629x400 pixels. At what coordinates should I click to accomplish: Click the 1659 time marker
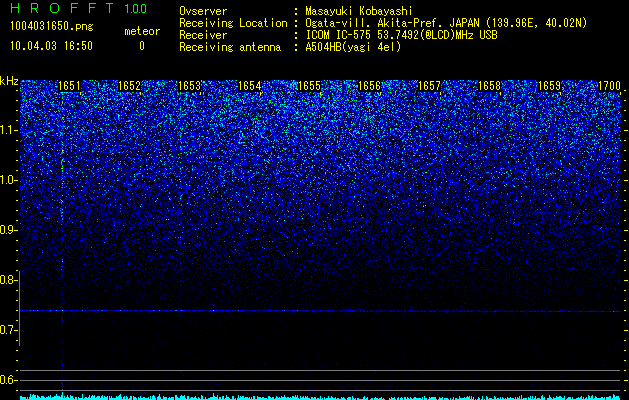pyautogui.click(x=549, y=86)
